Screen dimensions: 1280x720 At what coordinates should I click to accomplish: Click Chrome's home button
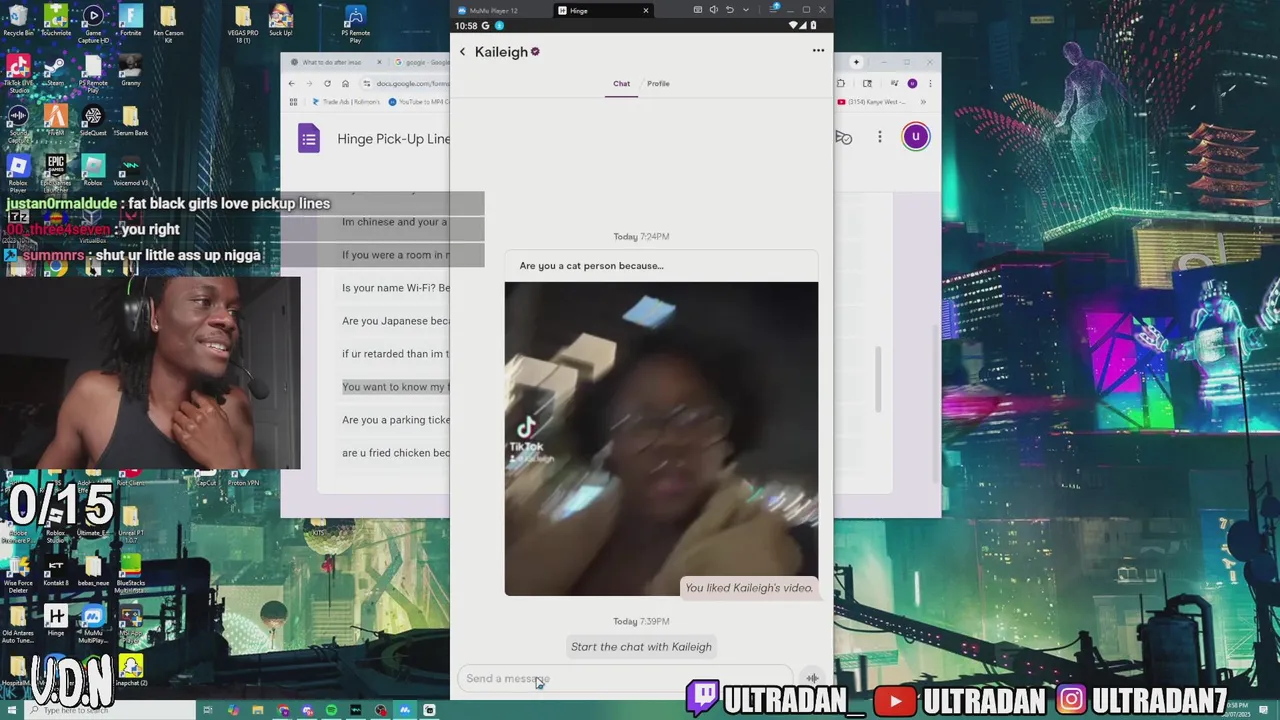coord(345,83)
